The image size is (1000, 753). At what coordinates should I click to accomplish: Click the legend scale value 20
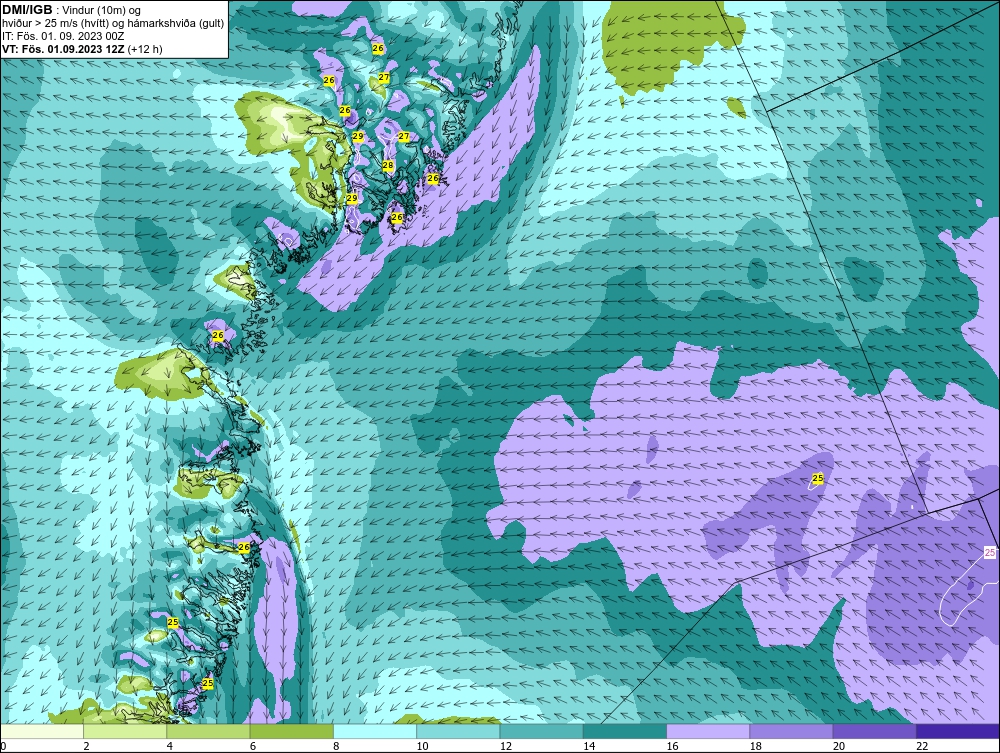tap(839, 746)
